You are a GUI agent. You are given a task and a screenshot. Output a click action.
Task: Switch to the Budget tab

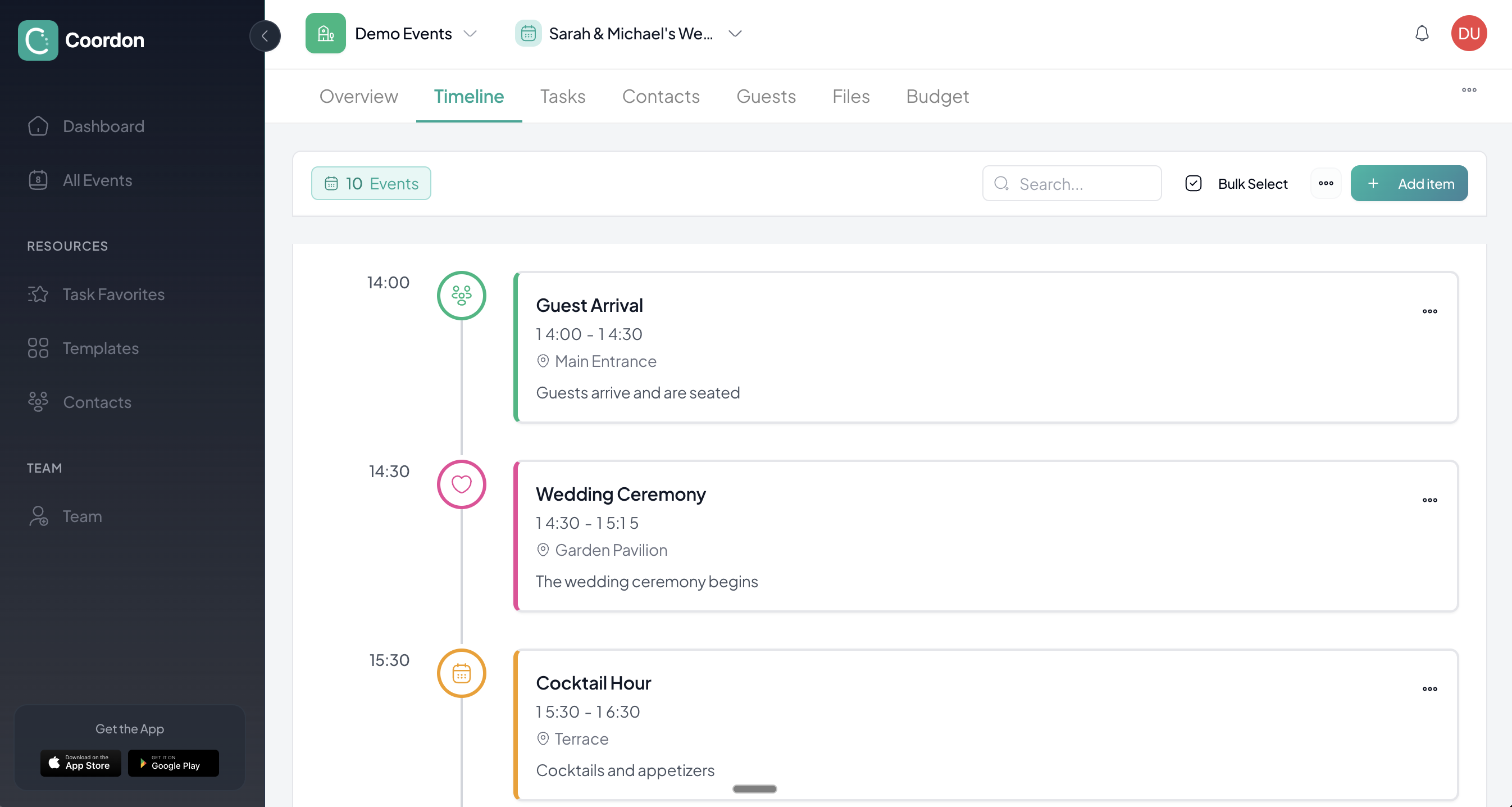(x=937, y=96)
